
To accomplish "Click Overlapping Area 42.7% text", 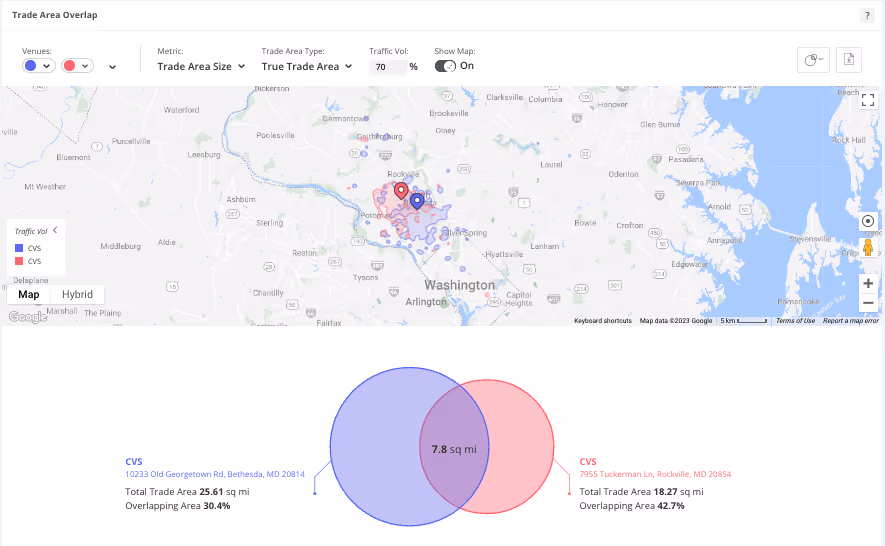I will [x=632, y=506].
